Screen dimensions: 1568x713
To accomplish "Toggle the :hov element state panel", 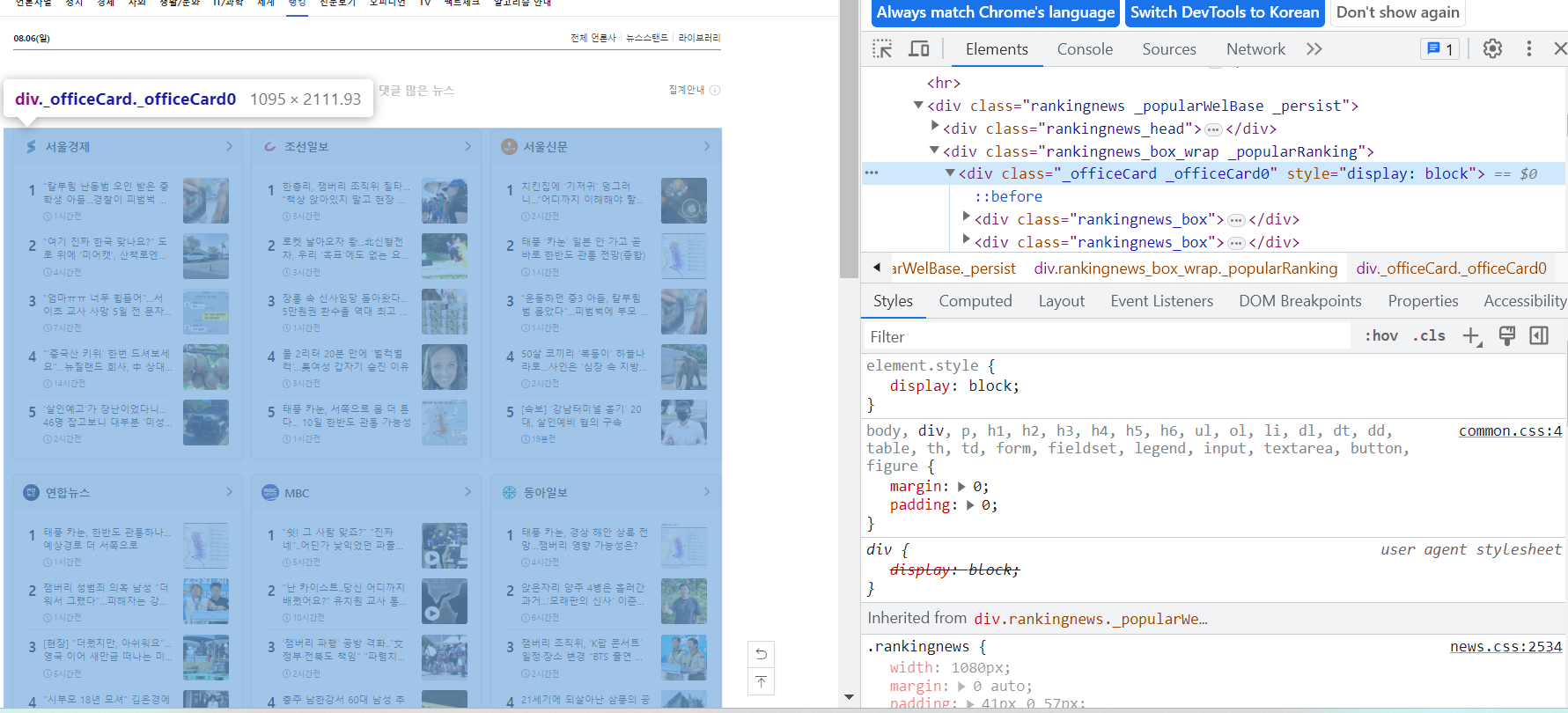I will pos(1381,335).
